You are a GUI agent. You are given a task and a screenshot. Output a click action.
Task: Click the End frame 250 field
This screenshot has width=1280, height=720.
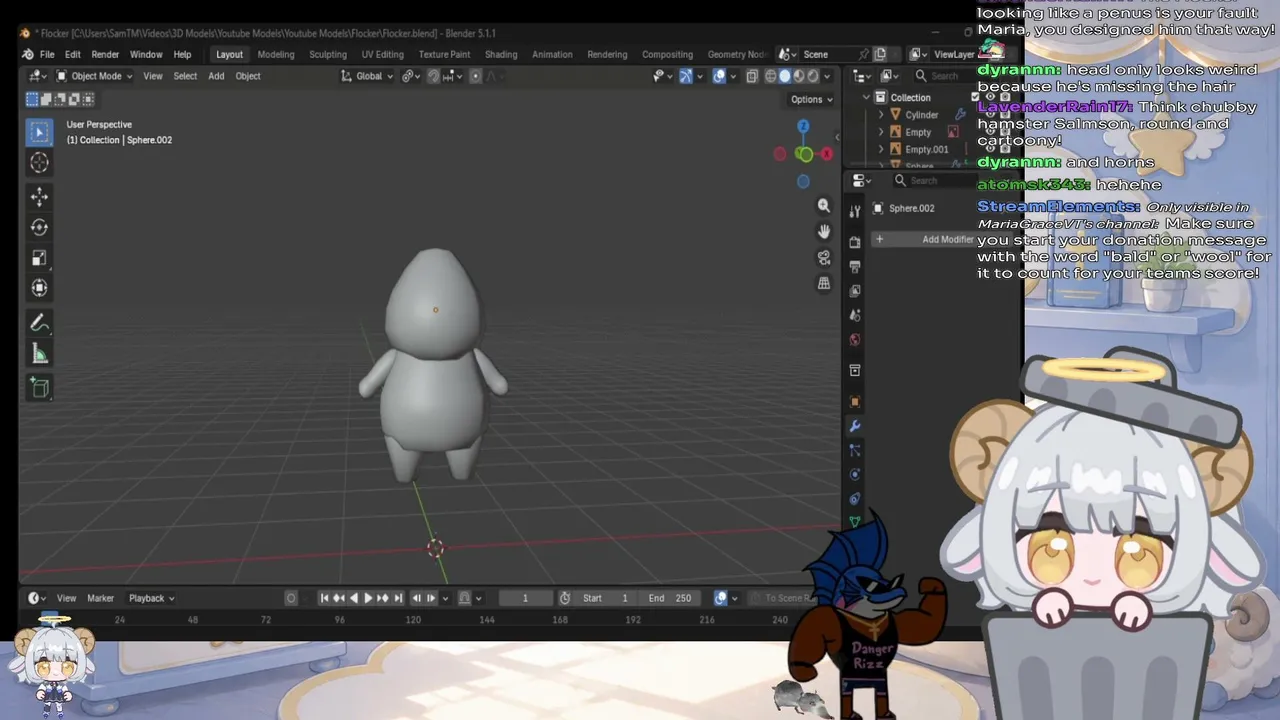(x=670, y=598)
